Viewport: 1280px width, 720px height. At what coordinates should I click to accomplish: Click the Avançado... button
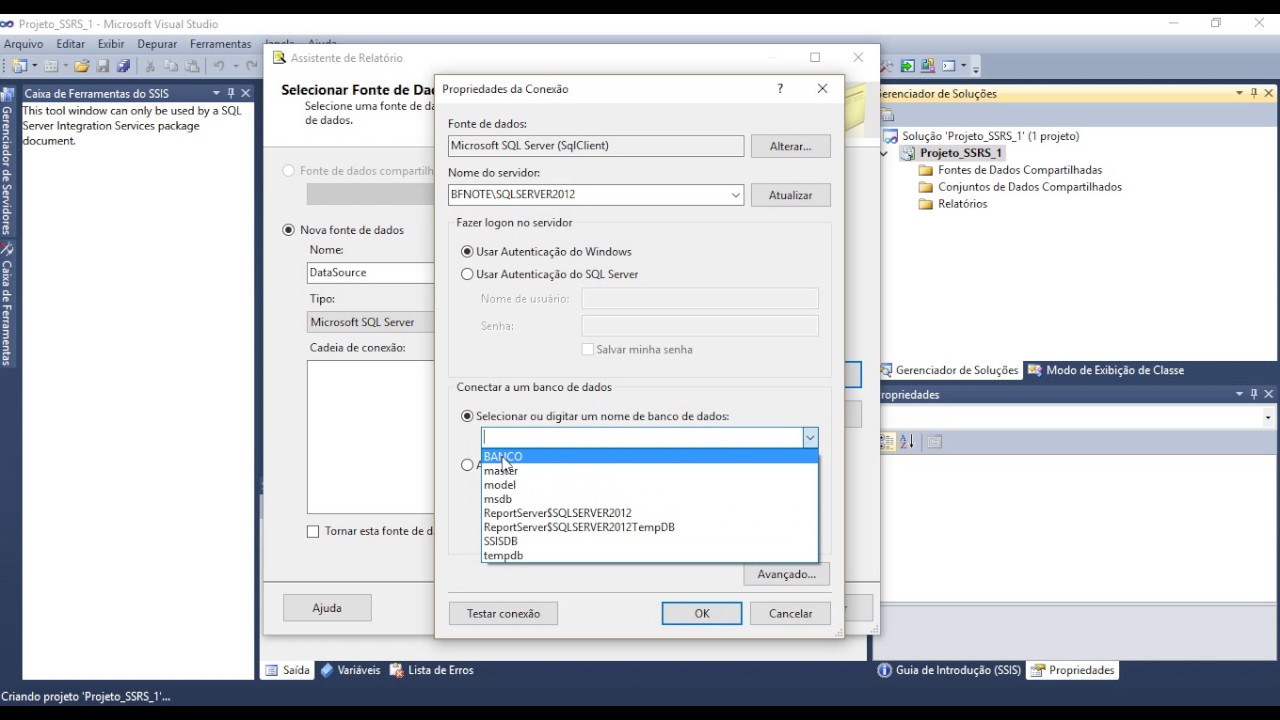point(787,574)
